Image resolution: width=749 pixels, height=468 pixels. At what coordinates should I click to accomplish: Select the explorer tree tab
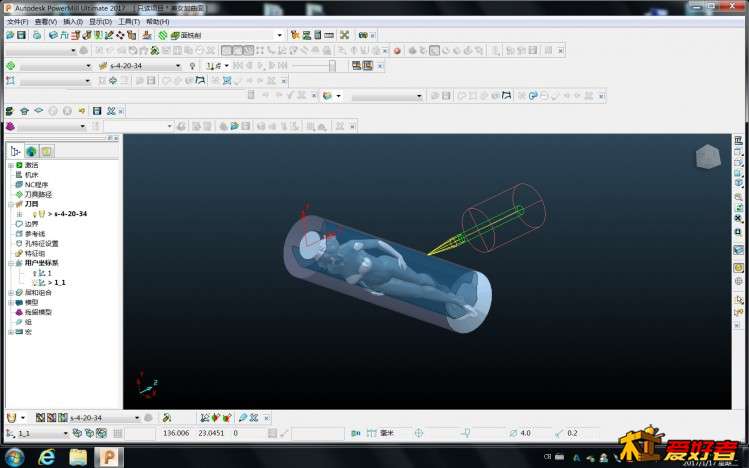(15, 151)
